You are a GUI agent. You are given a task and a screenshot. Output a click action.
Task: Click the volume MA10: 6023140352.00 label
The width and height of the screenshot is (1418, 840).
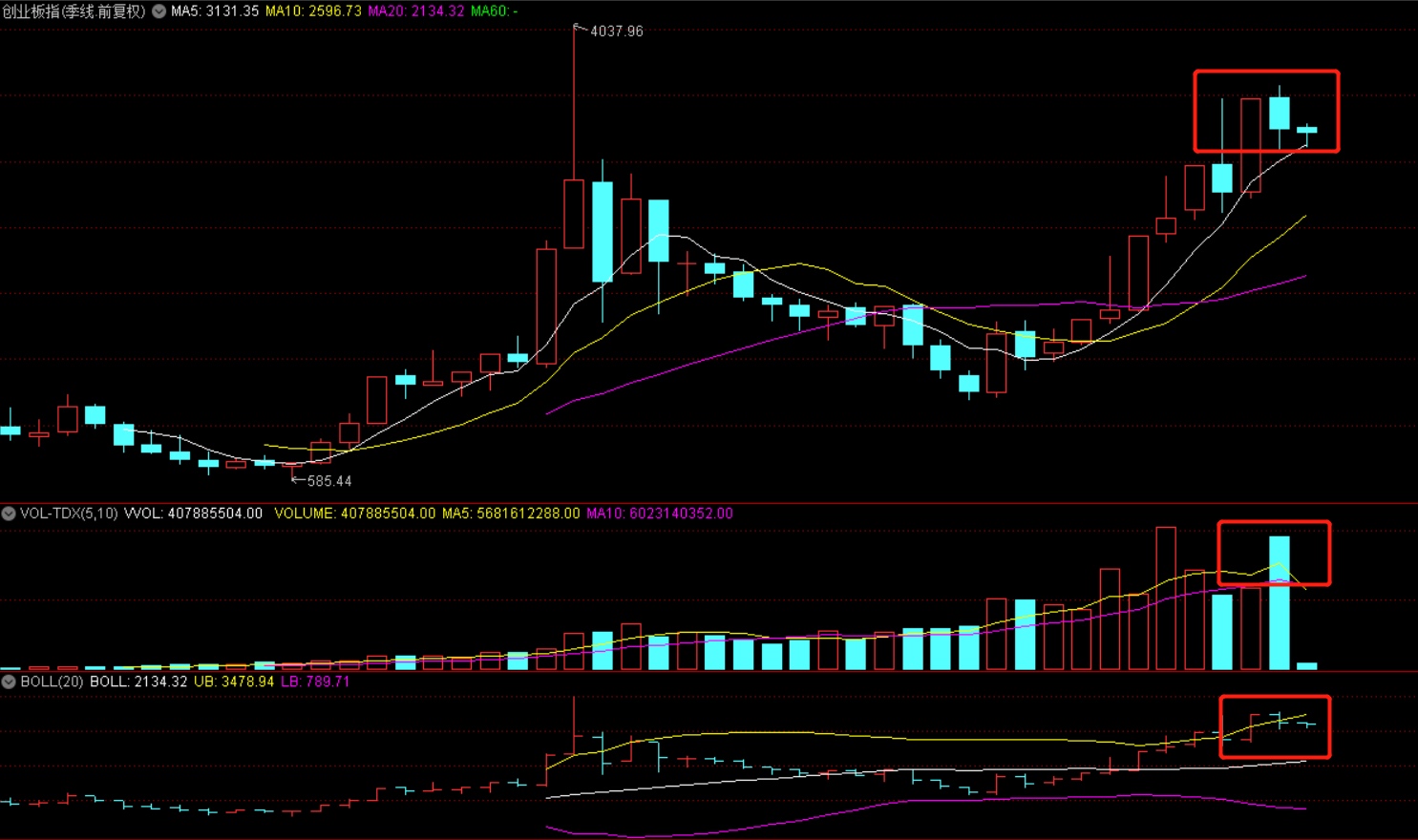(x=660, y=514)
